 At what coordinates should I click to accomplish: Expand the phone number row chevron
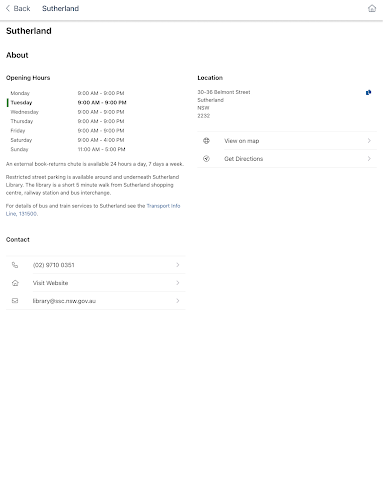178,265
